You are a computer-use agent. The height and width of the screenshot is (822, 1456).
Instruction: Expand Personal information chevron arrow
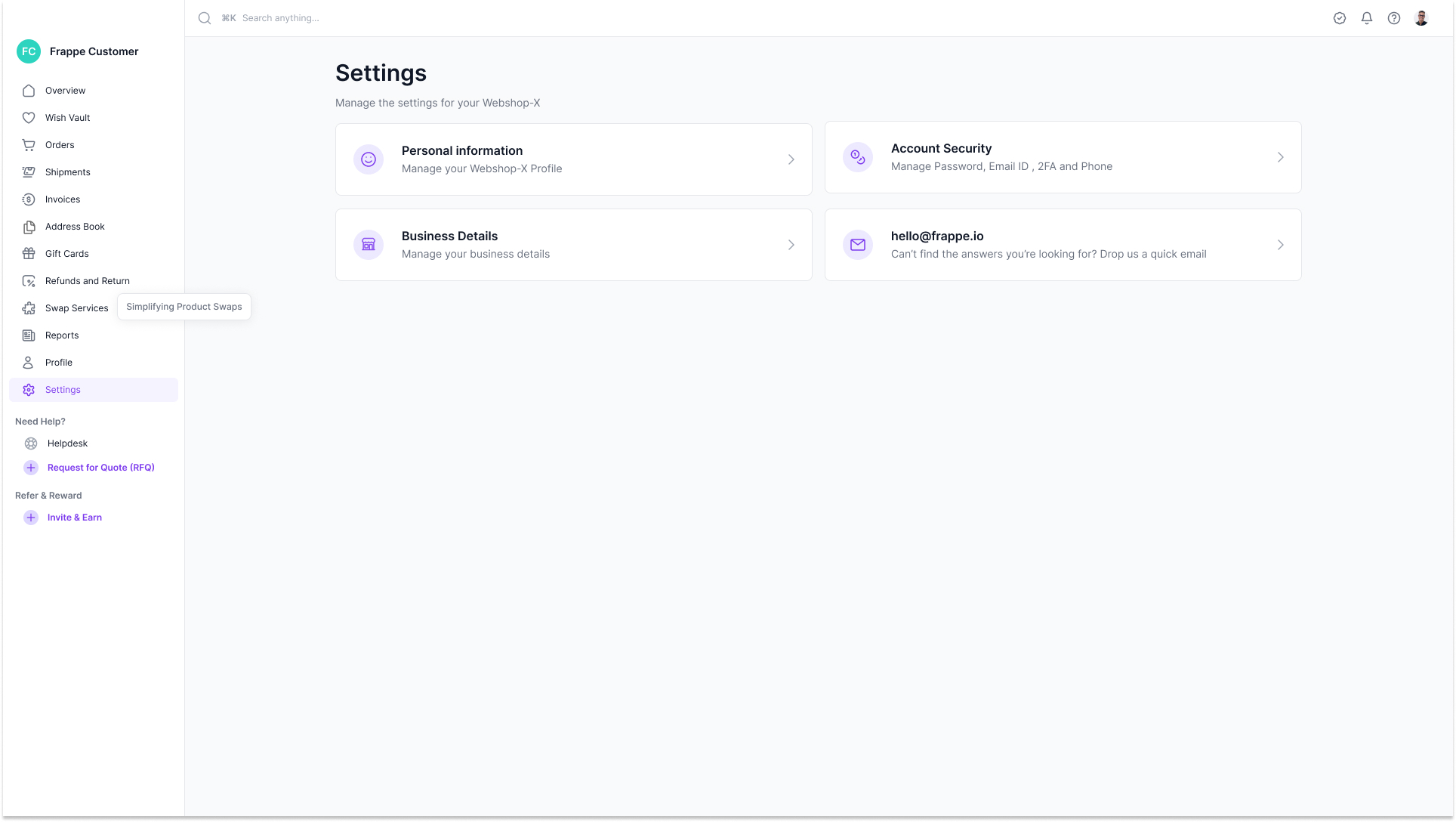791,159
